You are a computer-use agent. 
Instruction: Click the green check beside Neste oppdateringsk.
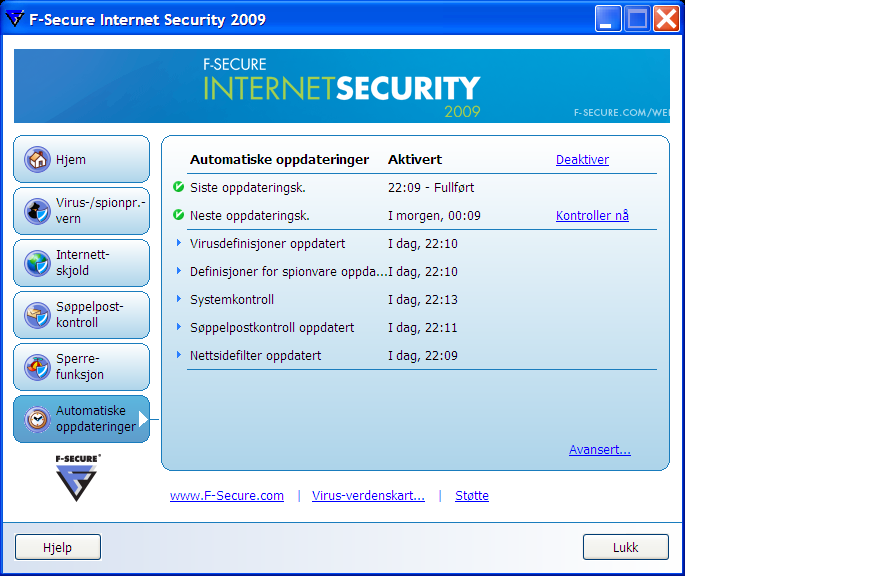[x=178, y=215]
